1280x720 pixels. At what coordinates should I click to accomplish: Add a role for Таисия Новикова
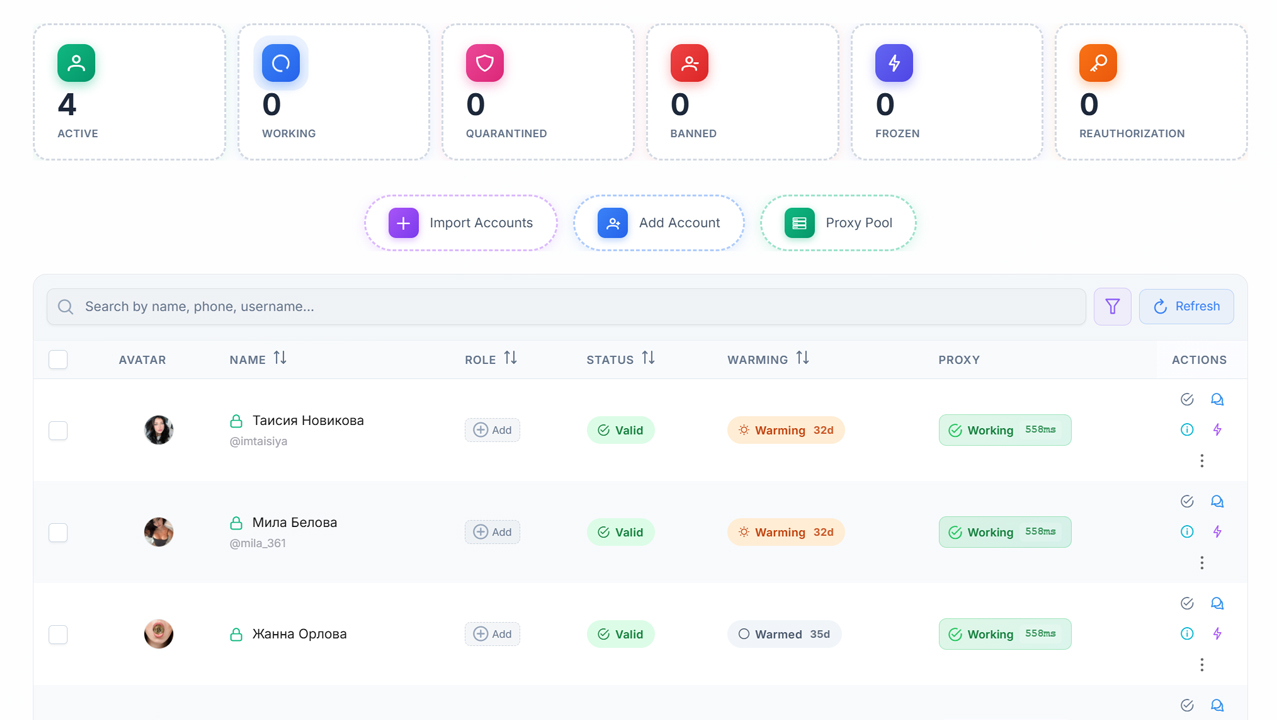tap(492, 430)
